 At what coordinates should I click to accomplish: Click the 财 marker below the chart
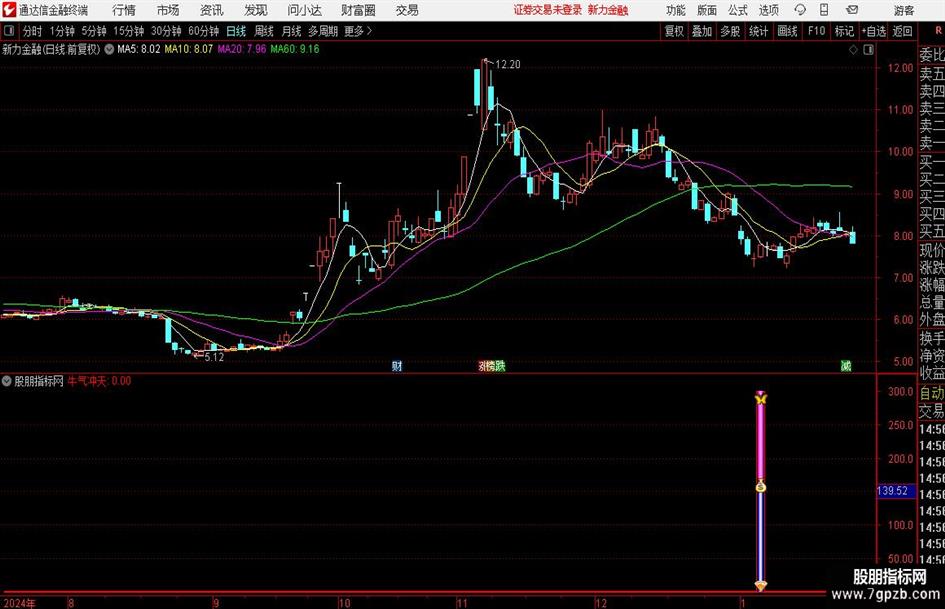point(397,365)
